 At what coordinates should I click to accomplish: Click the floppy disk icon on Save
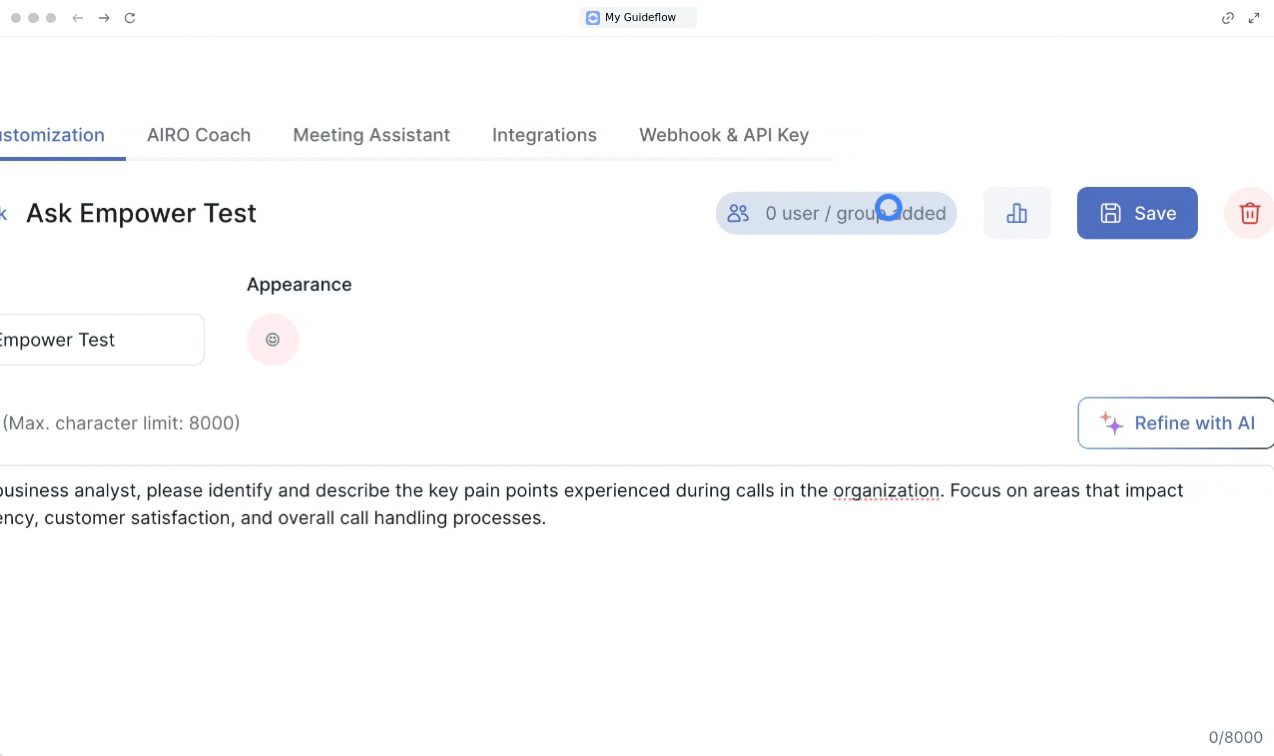point(1110,213)
